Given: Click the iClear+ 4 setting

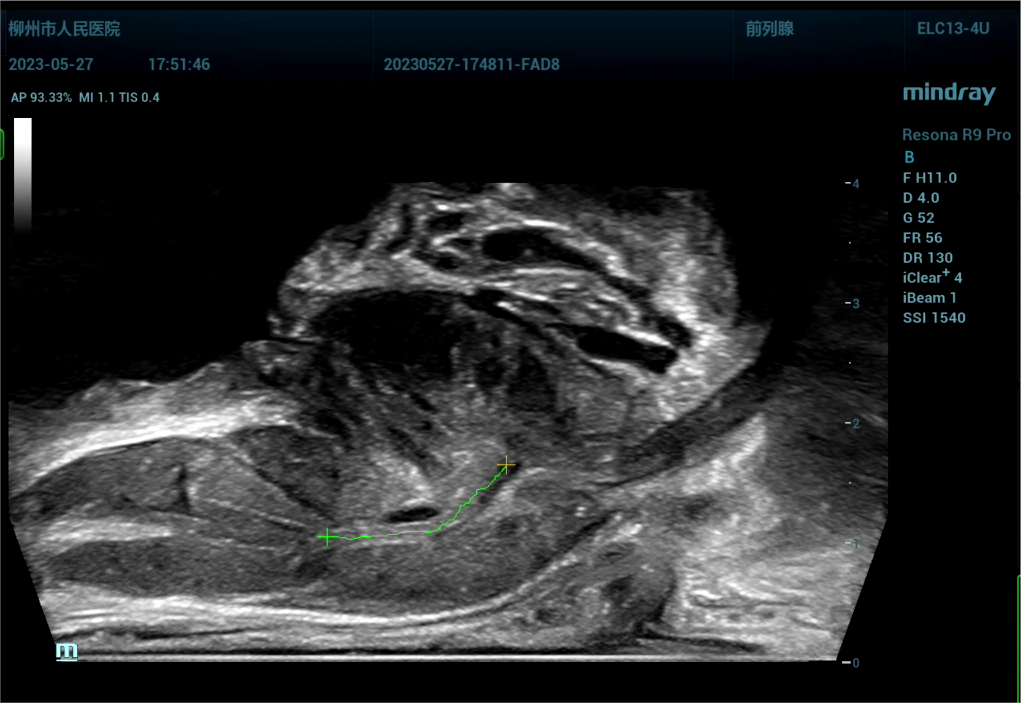Looking at the screenshot, I should point(932,277).
